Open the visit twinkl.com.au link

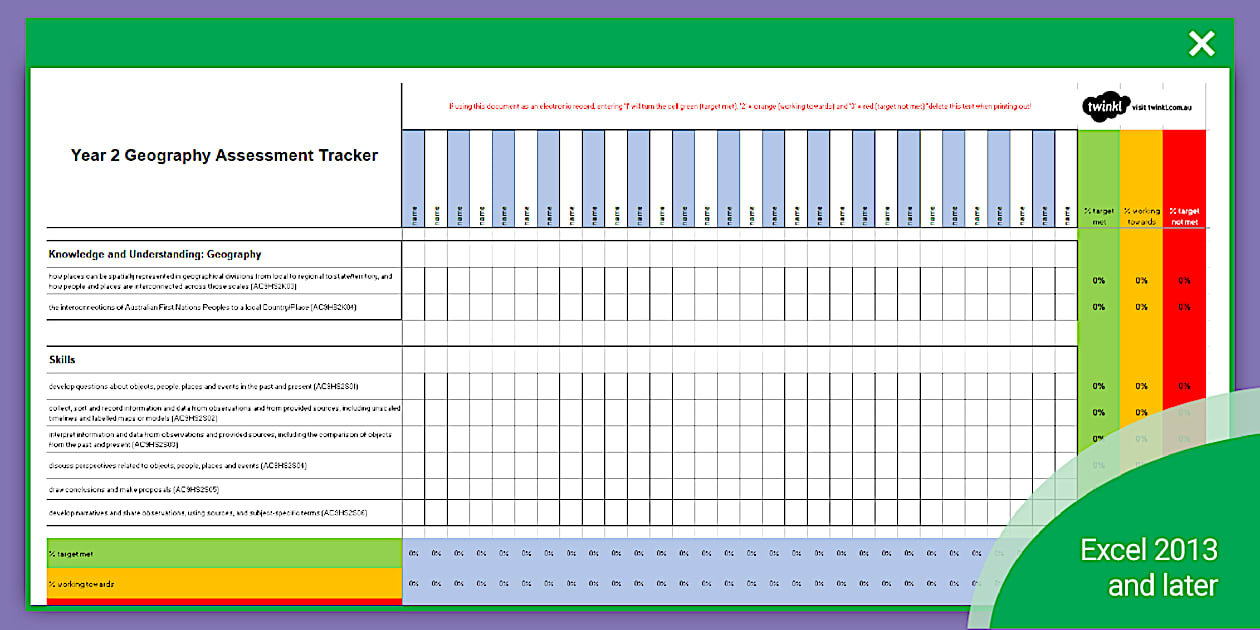coord(1168,105)
